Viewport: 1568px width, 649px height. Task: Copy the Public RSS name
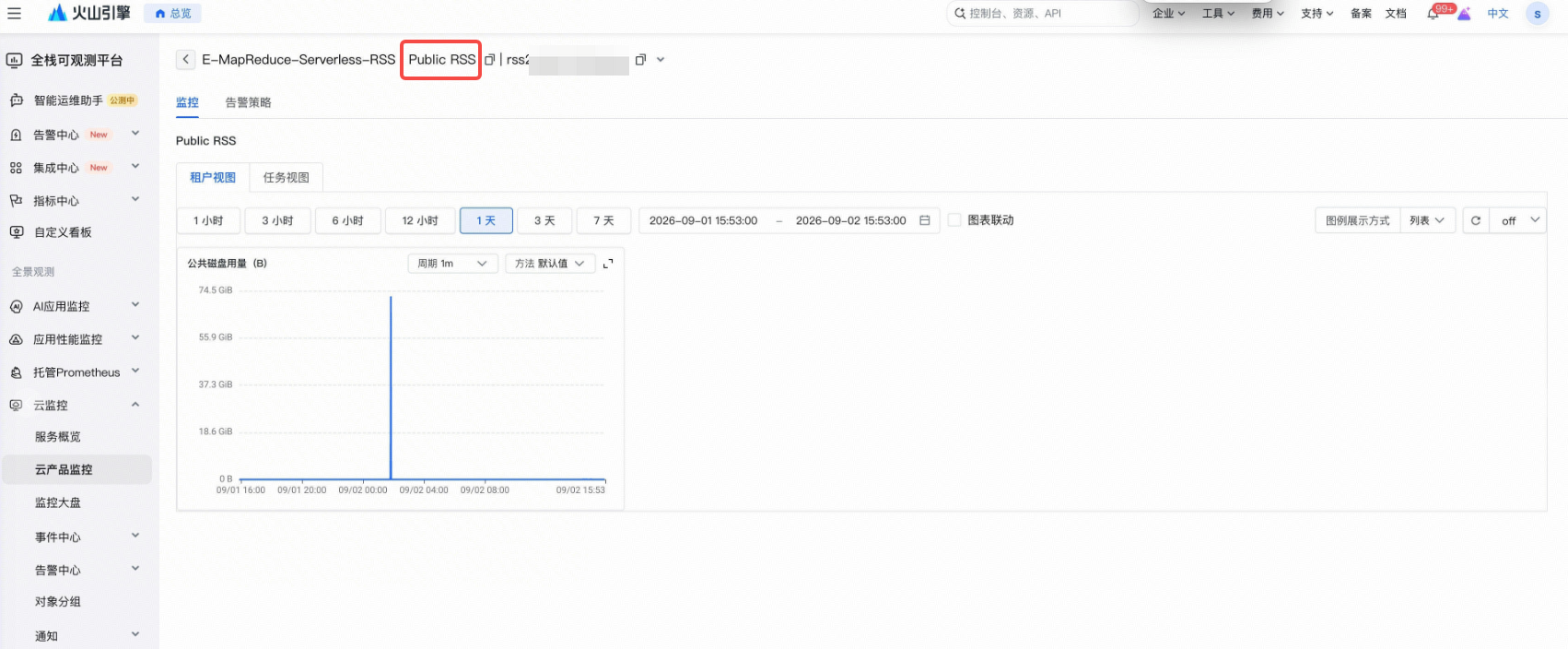489,60
